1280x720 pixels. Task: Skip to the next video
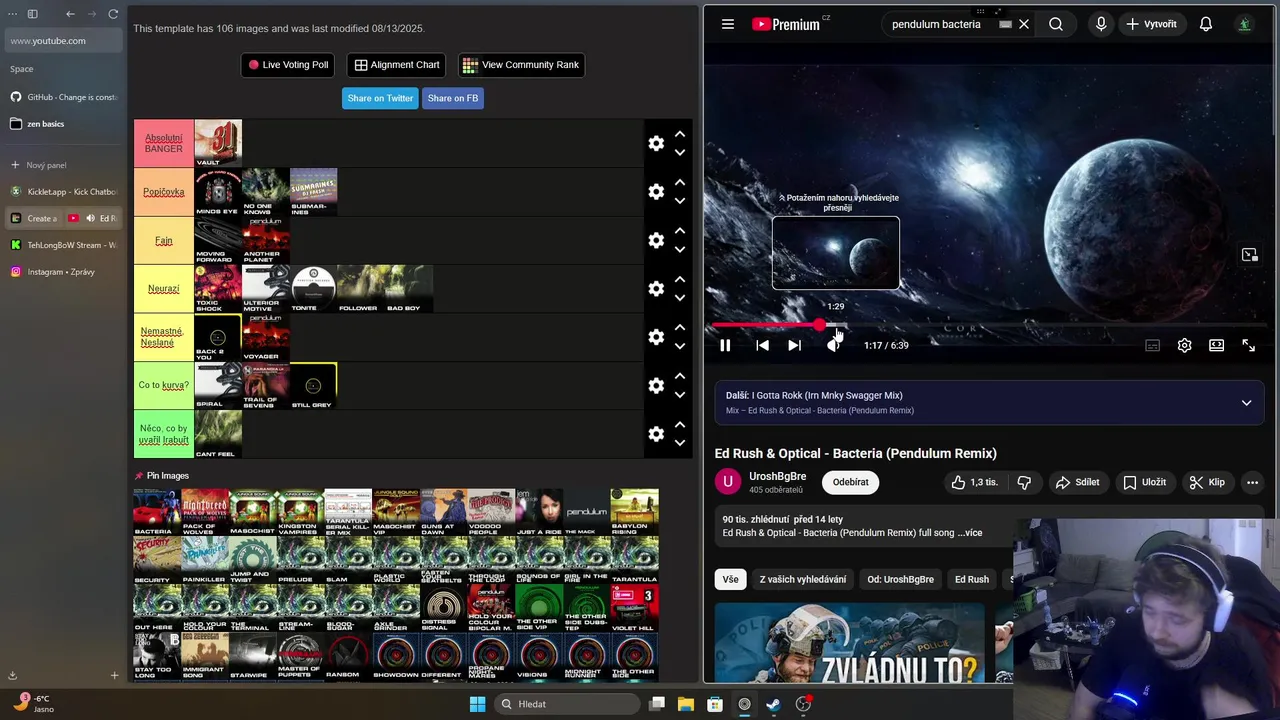coord(794,345)
